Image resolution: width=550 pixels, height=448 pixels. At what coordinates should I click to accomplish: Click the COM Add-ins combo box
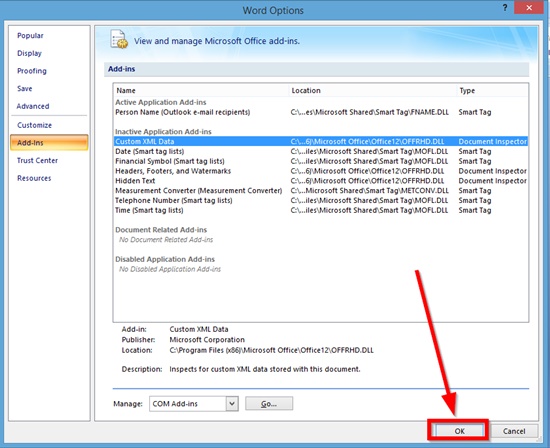[194, 403]
